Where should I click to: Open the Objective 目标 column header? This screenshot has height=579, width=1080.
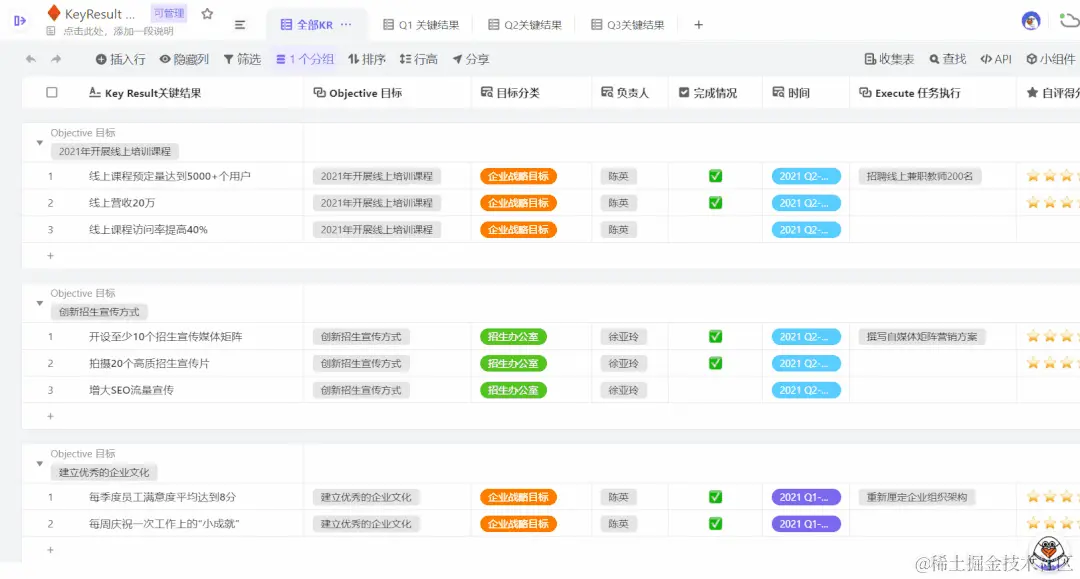tap(387, 92)
